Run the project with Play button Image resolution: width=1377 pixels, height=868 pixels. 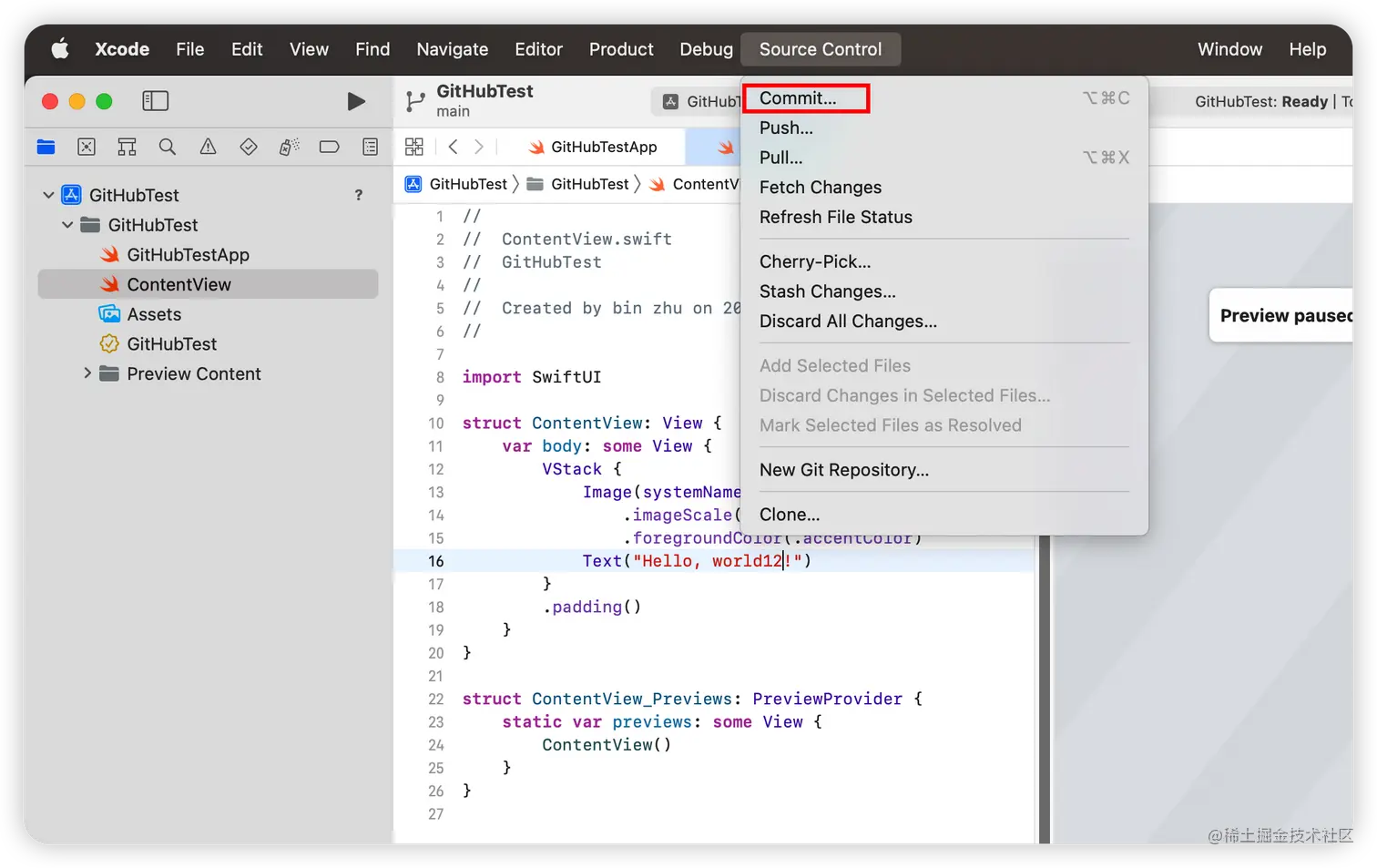pyautogui.click(x=356, y=101)
